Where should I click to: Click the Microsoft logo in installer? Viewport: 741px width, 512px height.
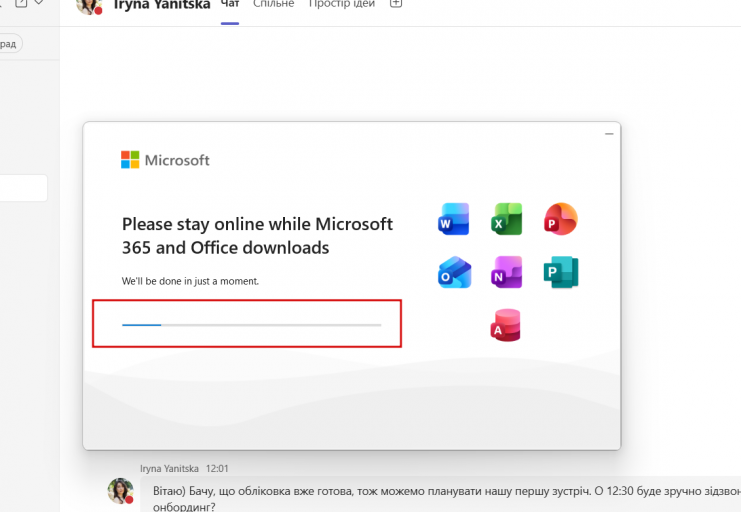click(x=165, y=160)
